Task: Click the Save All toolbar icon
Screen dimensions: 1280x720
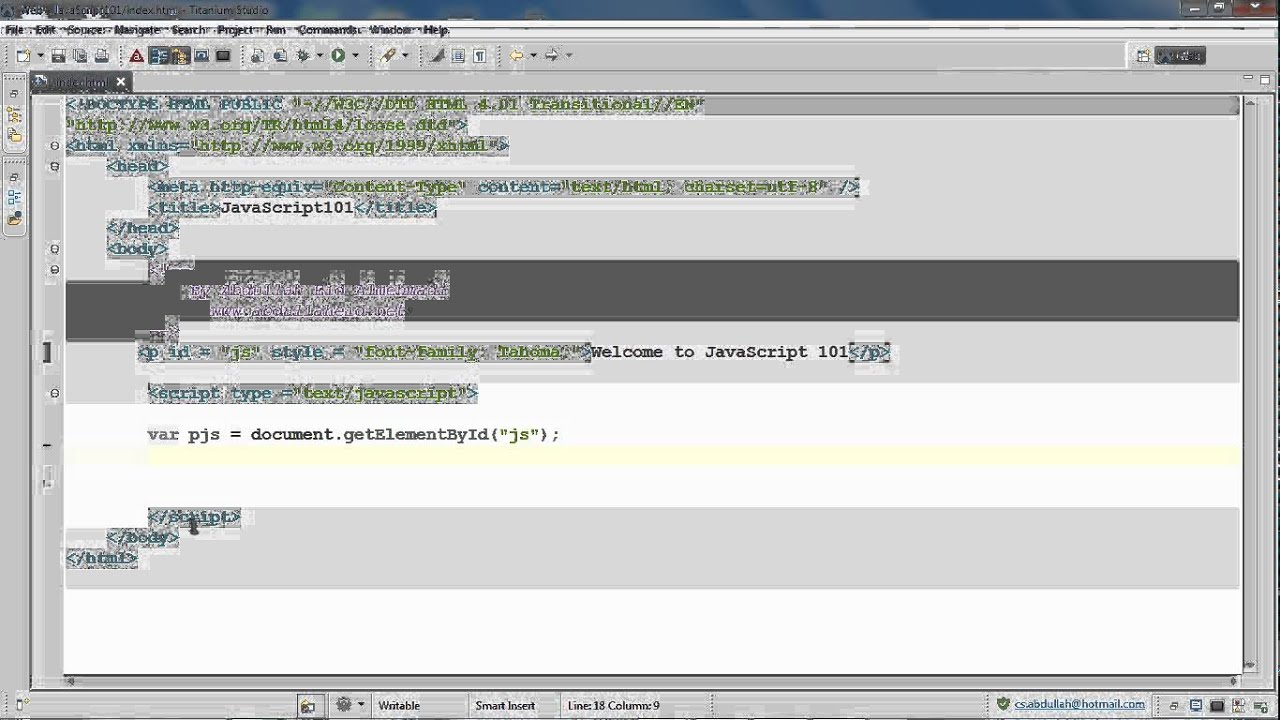Action: point(80,56)
